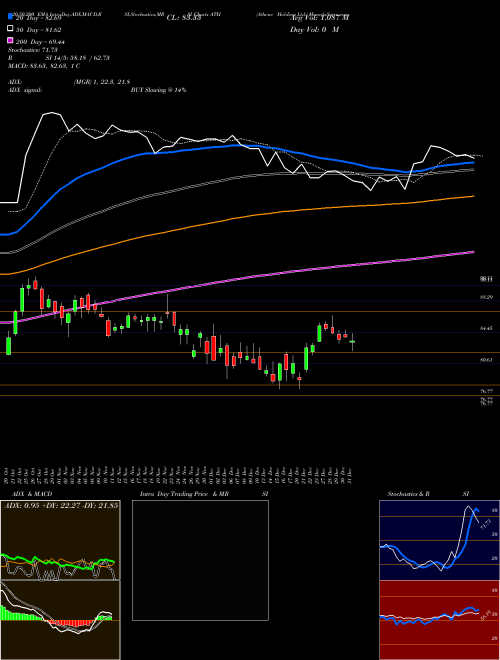This screenshot has height=660, width=500.
Task: Select the '50 Day = 81.62' legend text
Action: pos(38,30)
